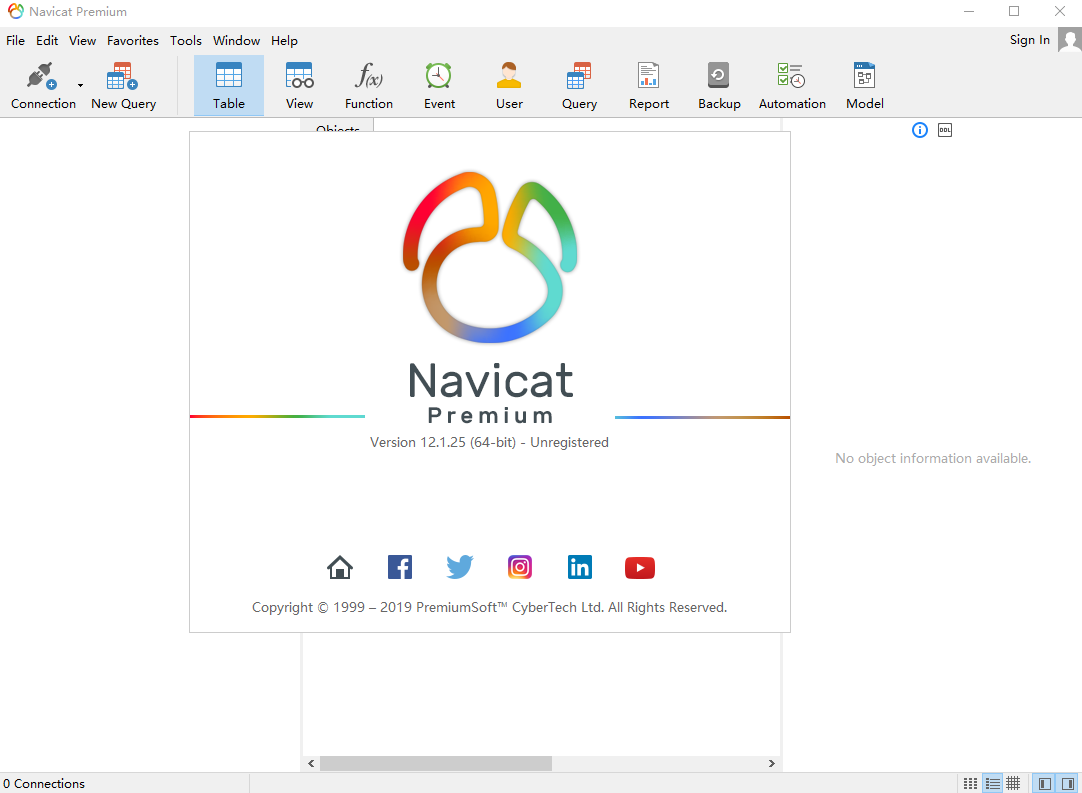The image size is (1082, 793).
Task: Open the Help menu
Action: click(284, 41)
